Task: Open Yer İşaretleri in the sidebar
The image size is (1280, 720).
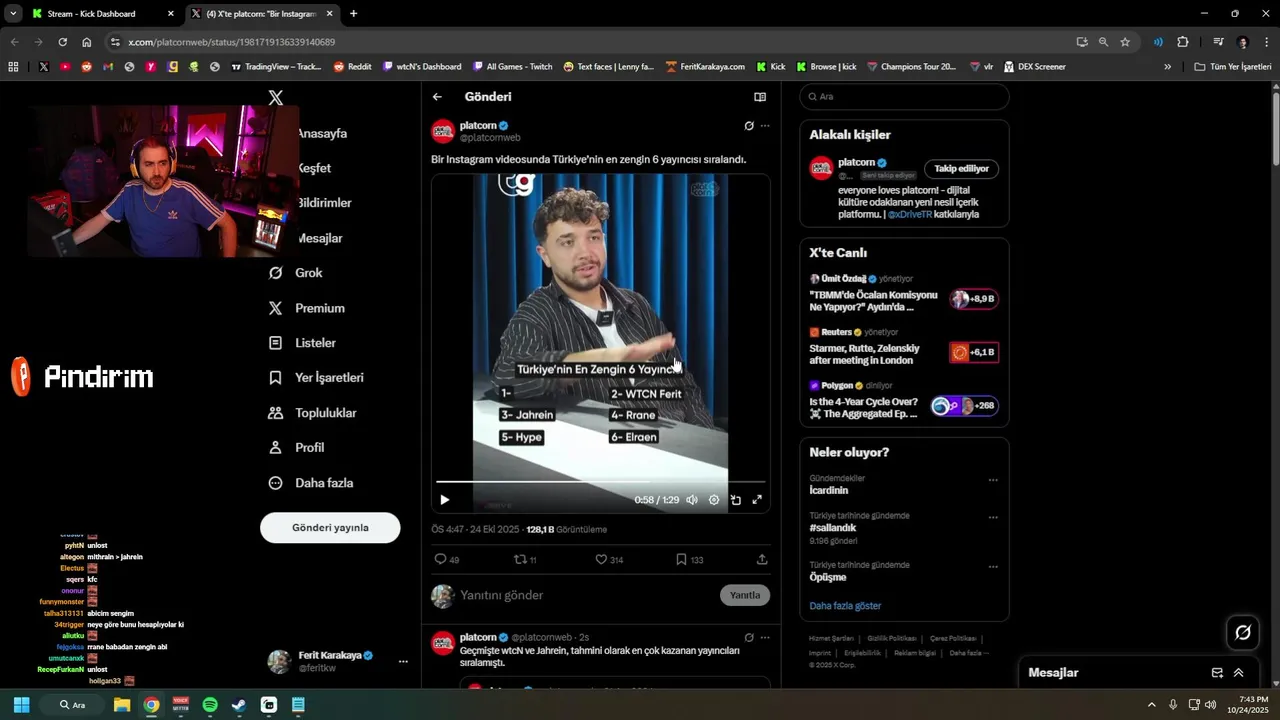Action: [316, 378]
